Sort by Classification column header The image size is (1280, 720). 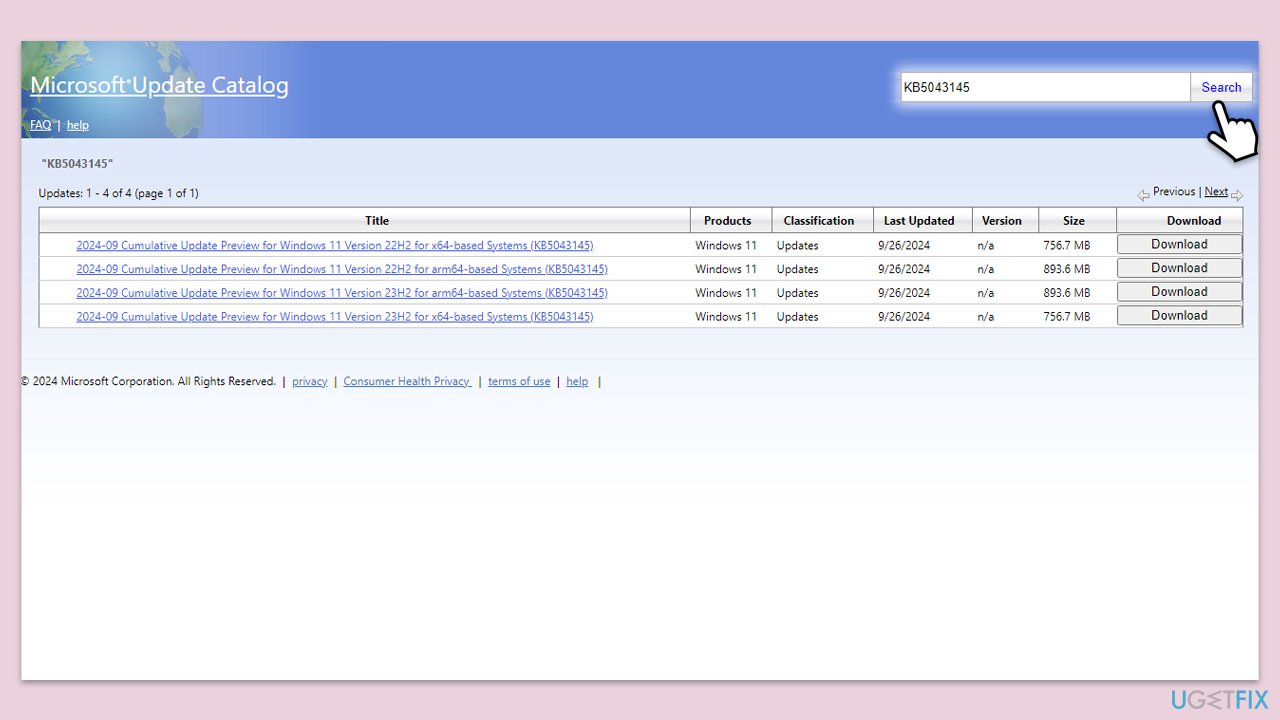click(818, 221)
